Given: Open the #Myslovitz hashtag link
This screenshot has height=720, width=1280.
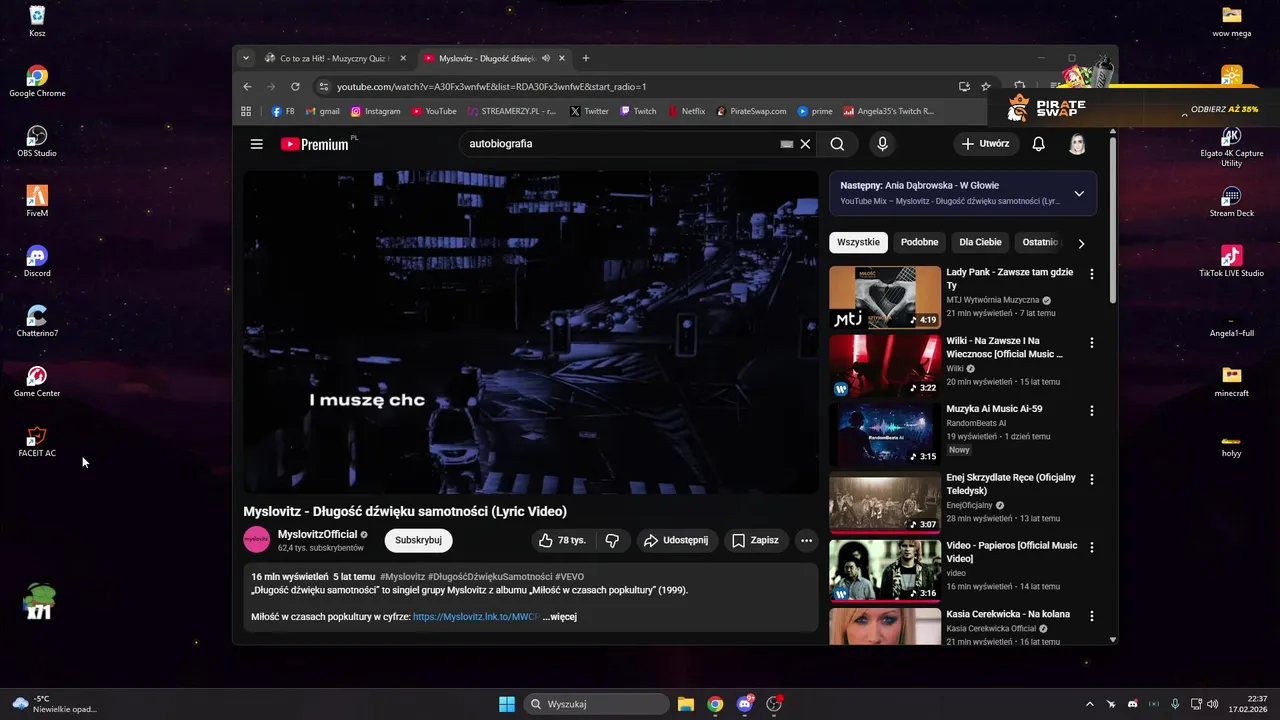Looking at the screenshot, I should pos(402,577).
